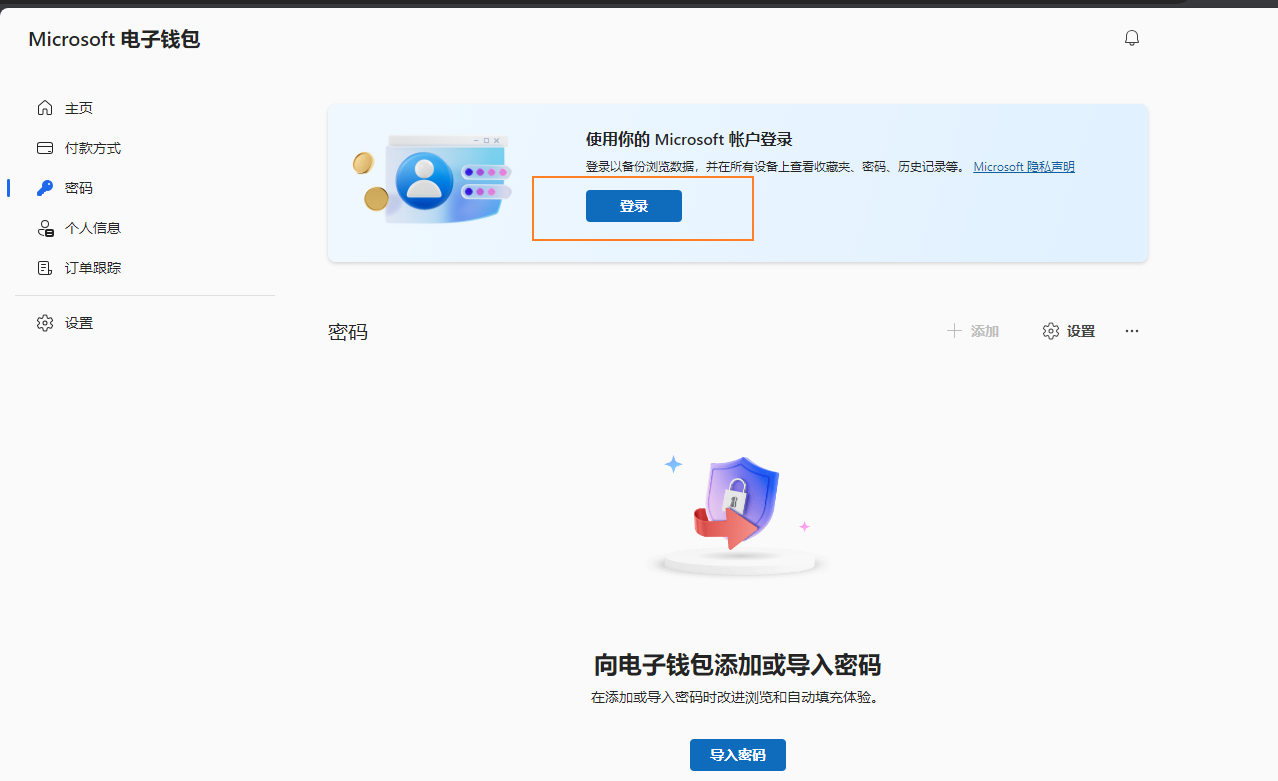Click the key icon beside 密码 in sidebar
The height and width of the screenshot is (781, 1278).
(x=45, y=188)
